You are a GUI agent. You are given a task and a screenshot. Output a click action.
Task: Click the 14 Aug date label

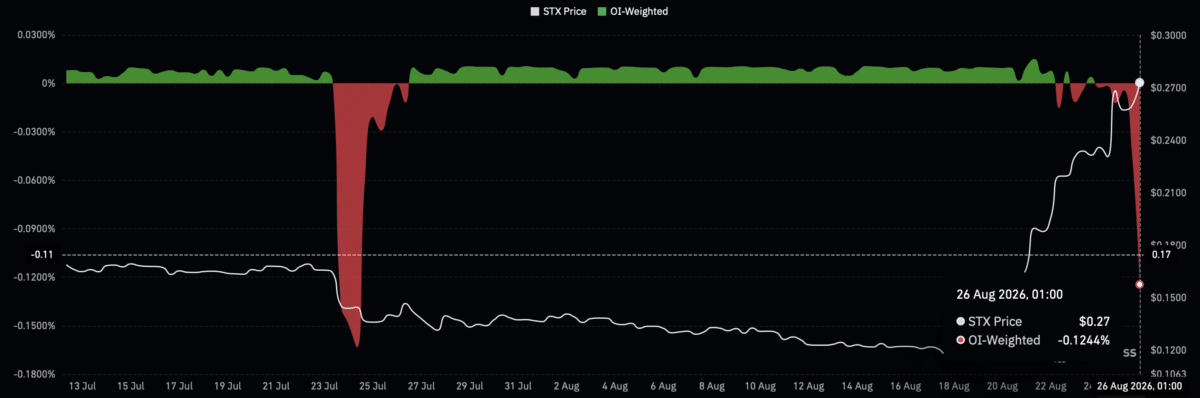click(858, 385)
